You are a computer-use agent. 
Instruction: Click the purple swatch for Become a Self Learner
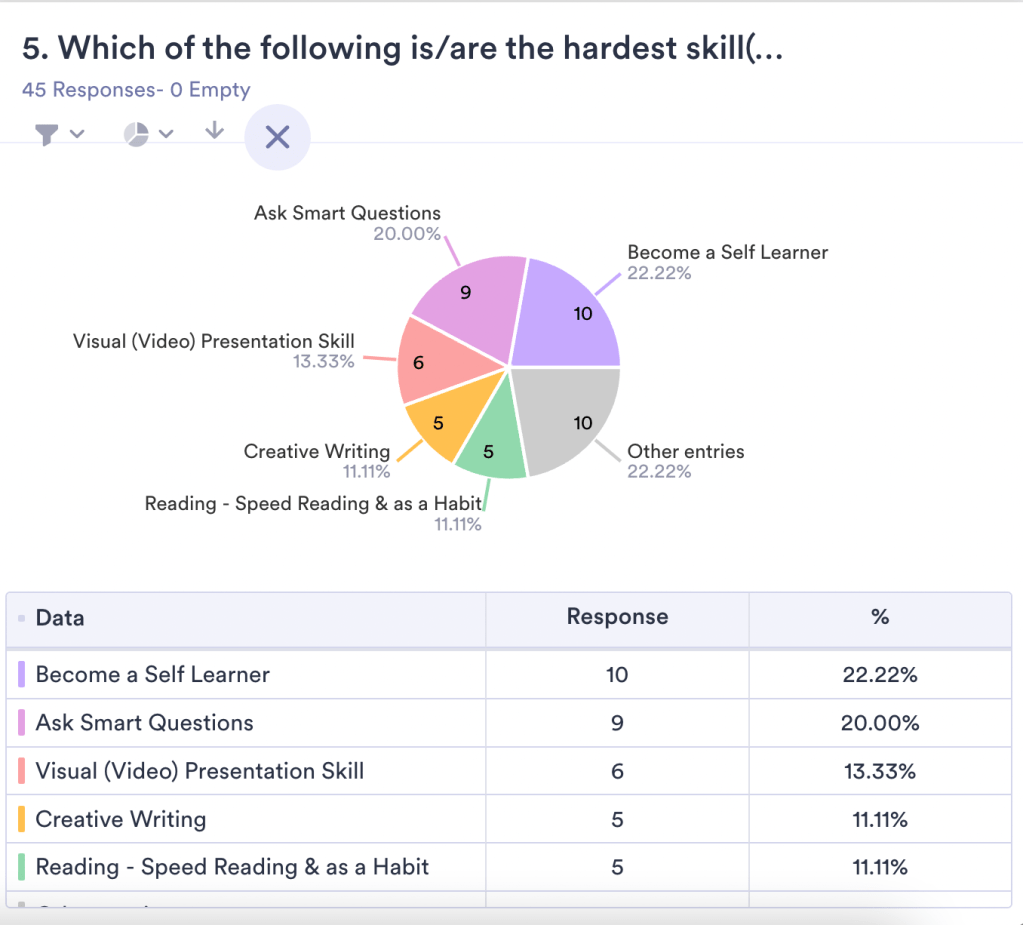[22, 675]
